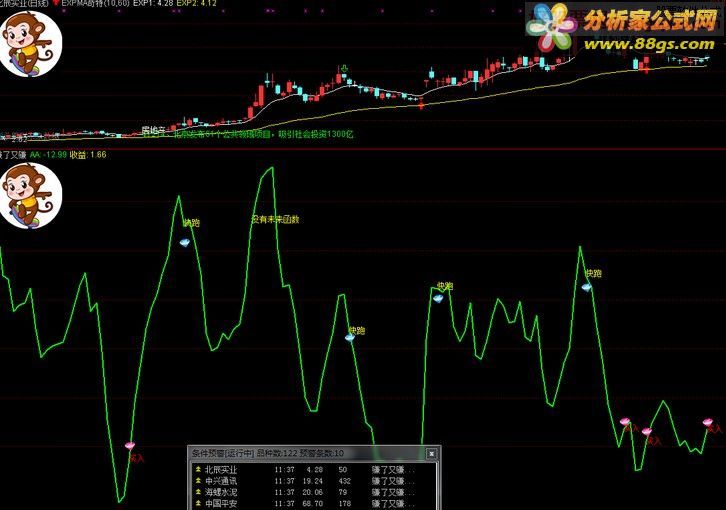Select 北辰实业 in the alert list

(221, 470)
